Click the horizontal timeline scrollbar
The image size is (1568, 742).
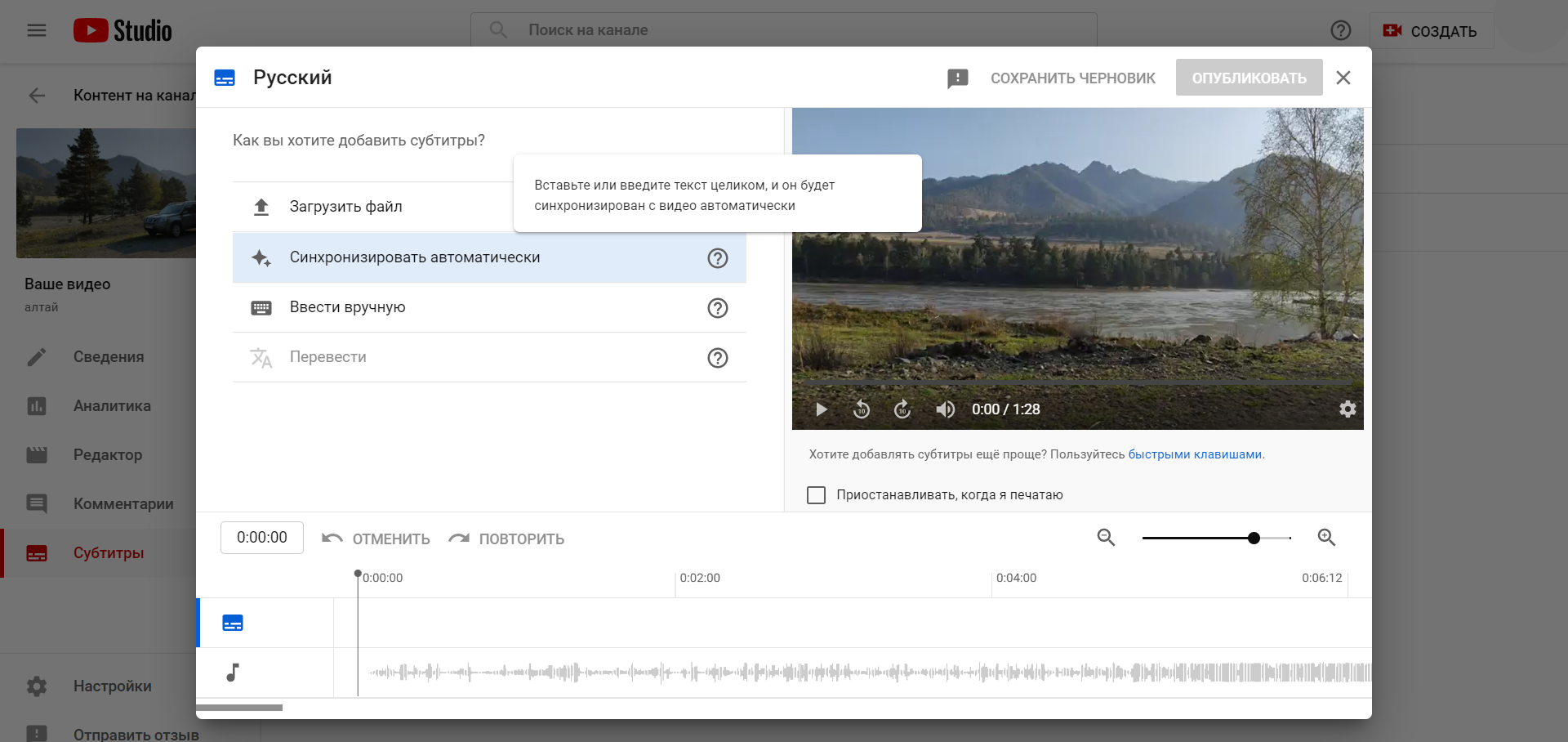tap(239, 708)
